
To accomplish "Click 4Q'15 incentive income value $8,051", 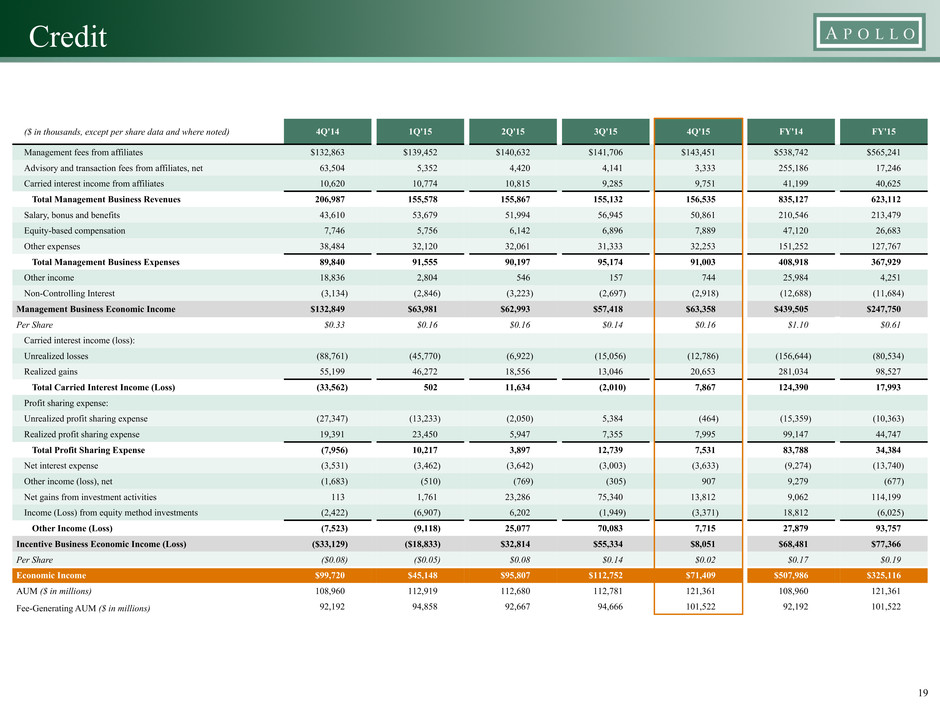I will pos(703,544).
